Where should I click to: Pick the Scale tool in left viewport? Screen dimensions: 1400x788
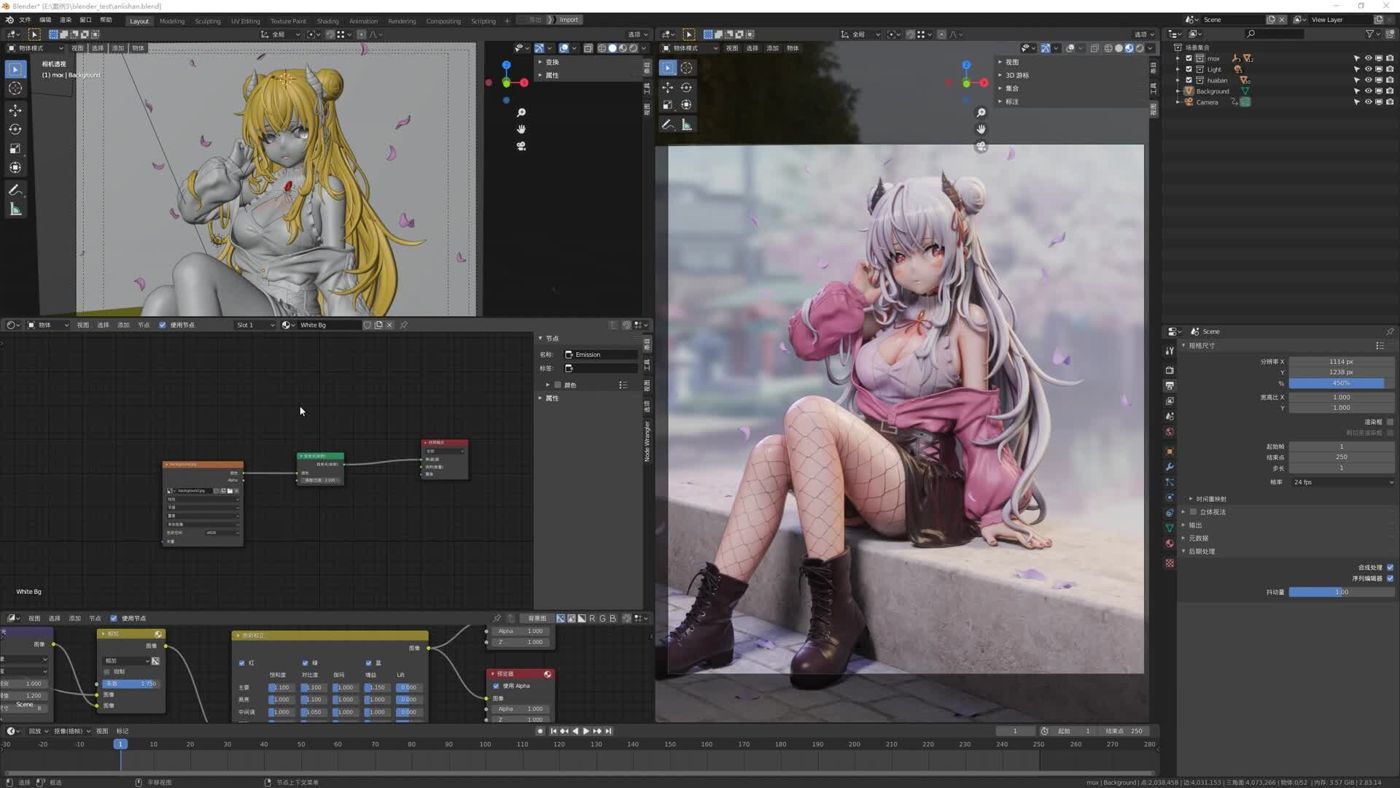click(x=15, y=148)
